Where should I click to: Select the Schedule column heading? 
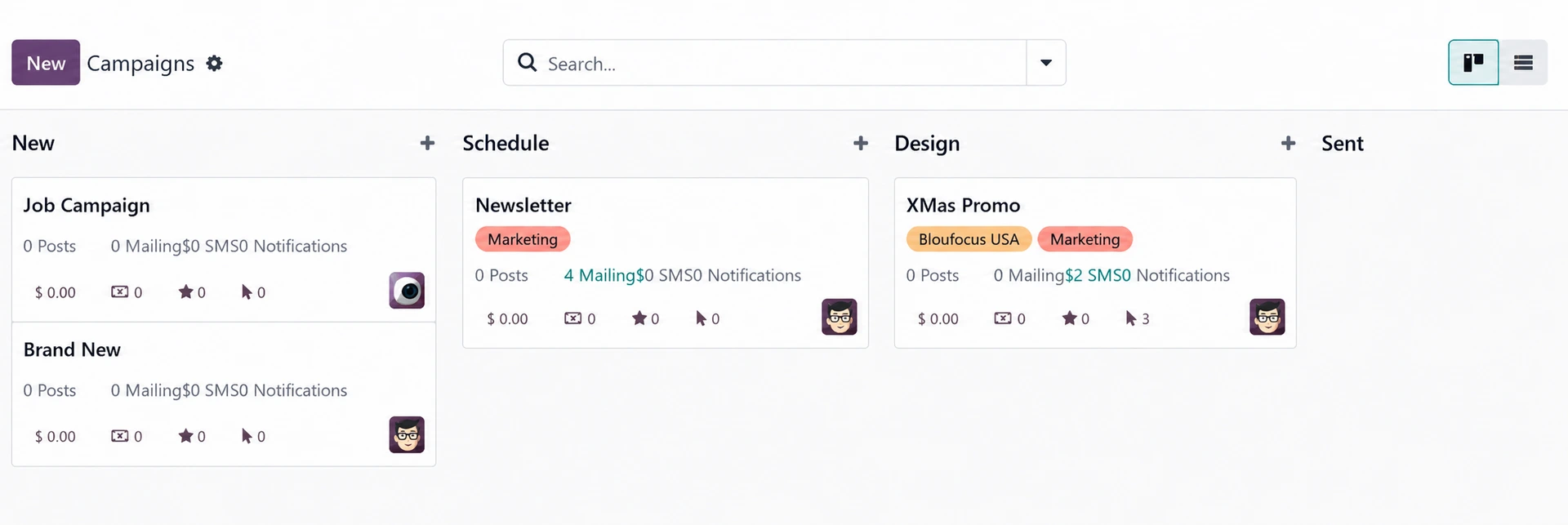pos(506,144)
